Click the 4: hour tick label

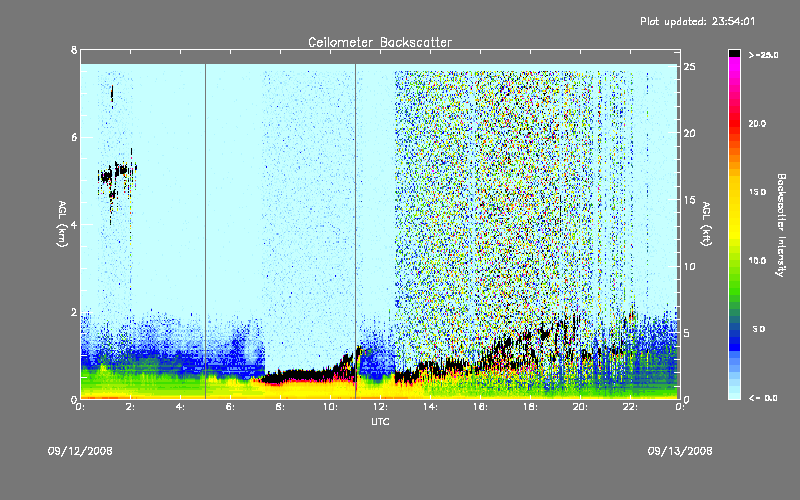[x=181, y=407]
